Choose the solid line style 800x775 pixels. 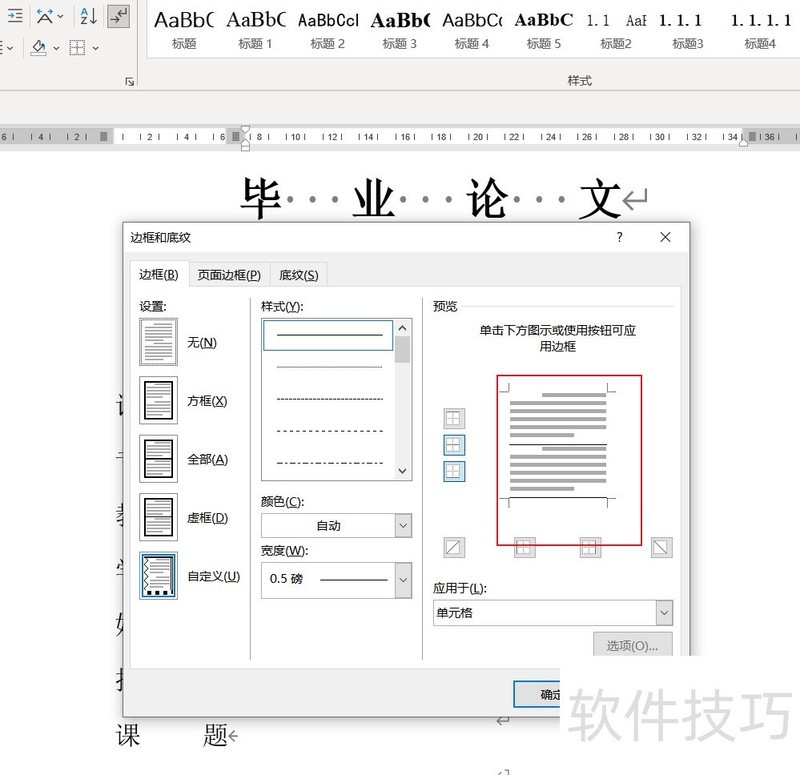coord(329,335)
